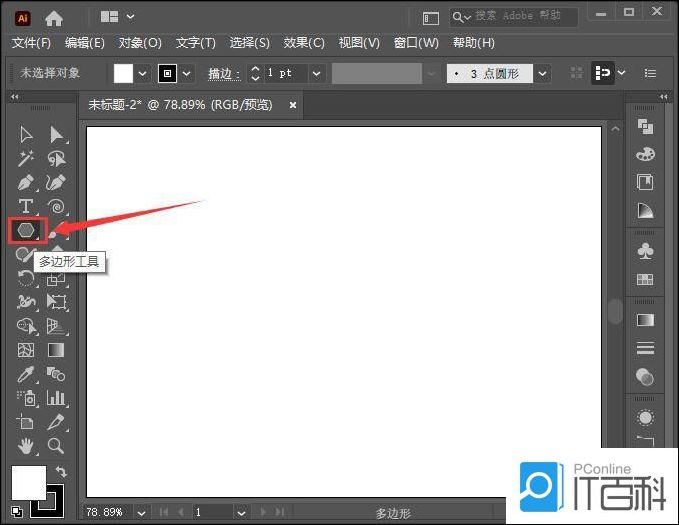Viewport: 679px width, 525px height.
Task: Collapse the left toolbar double arrows
Action: coord(15,97)
